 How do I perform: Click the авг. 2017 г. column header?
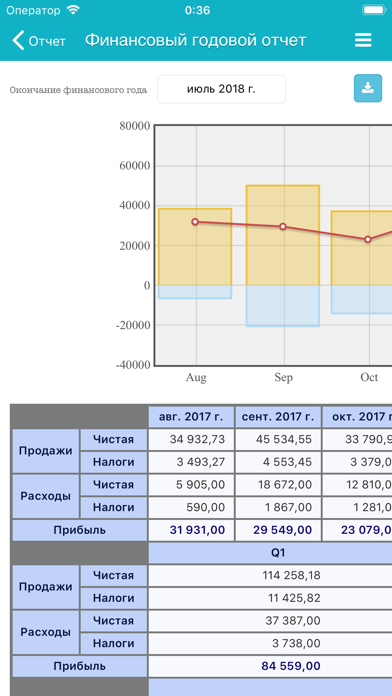tap(191, 417)
